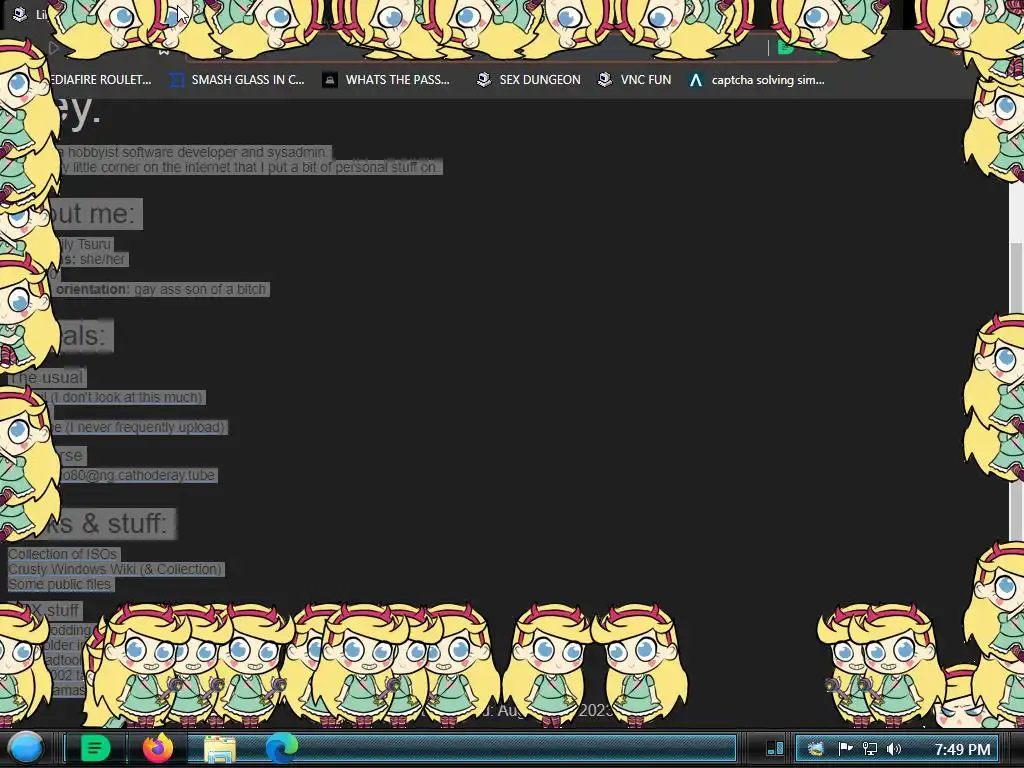The width and height of the screenshot is (1024, 768).
Task: Open the 7:49 PM taskbar clock
Action: coord(962,749)
